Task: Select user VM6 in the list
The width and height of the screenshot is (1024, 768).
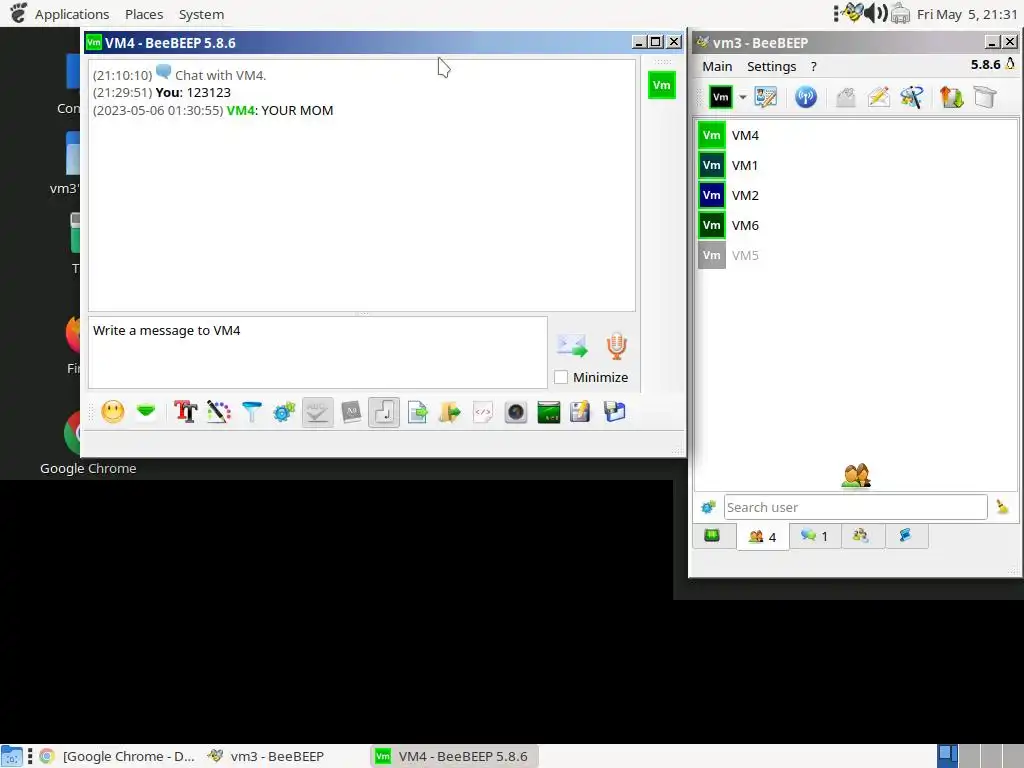Action: tap(857, 225)
